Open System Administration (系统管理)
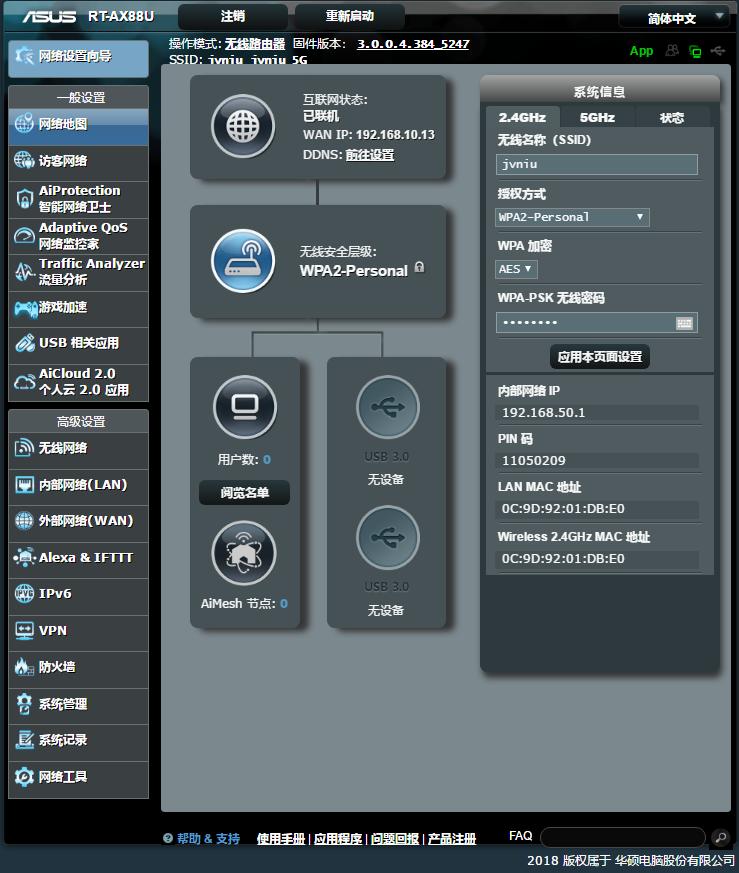This screenshot has width=739, height=873. (79, 705)
